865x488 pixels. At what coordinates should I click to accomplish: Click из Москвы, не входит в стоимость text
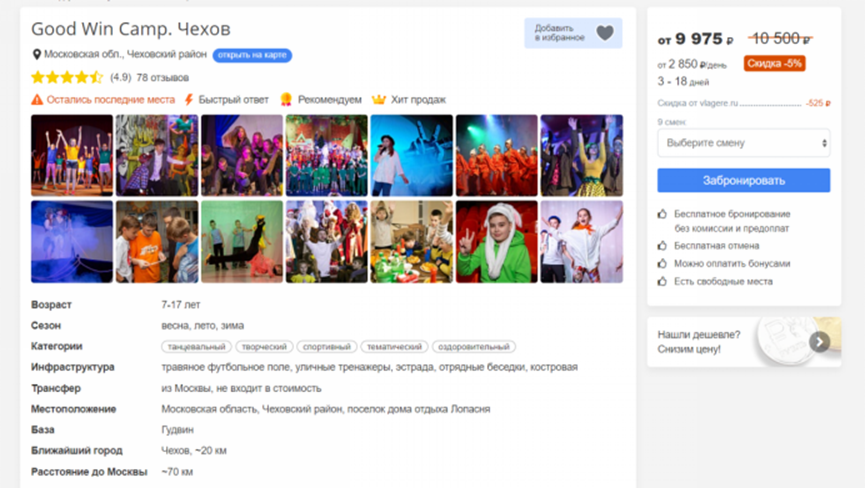tap(241, 388)
